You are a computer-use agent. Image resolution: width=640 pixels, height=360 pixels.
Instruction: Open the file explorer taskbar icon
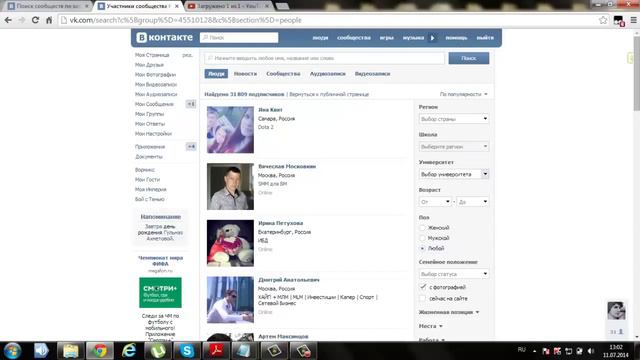pyautogui.click(x=71, y=351)
